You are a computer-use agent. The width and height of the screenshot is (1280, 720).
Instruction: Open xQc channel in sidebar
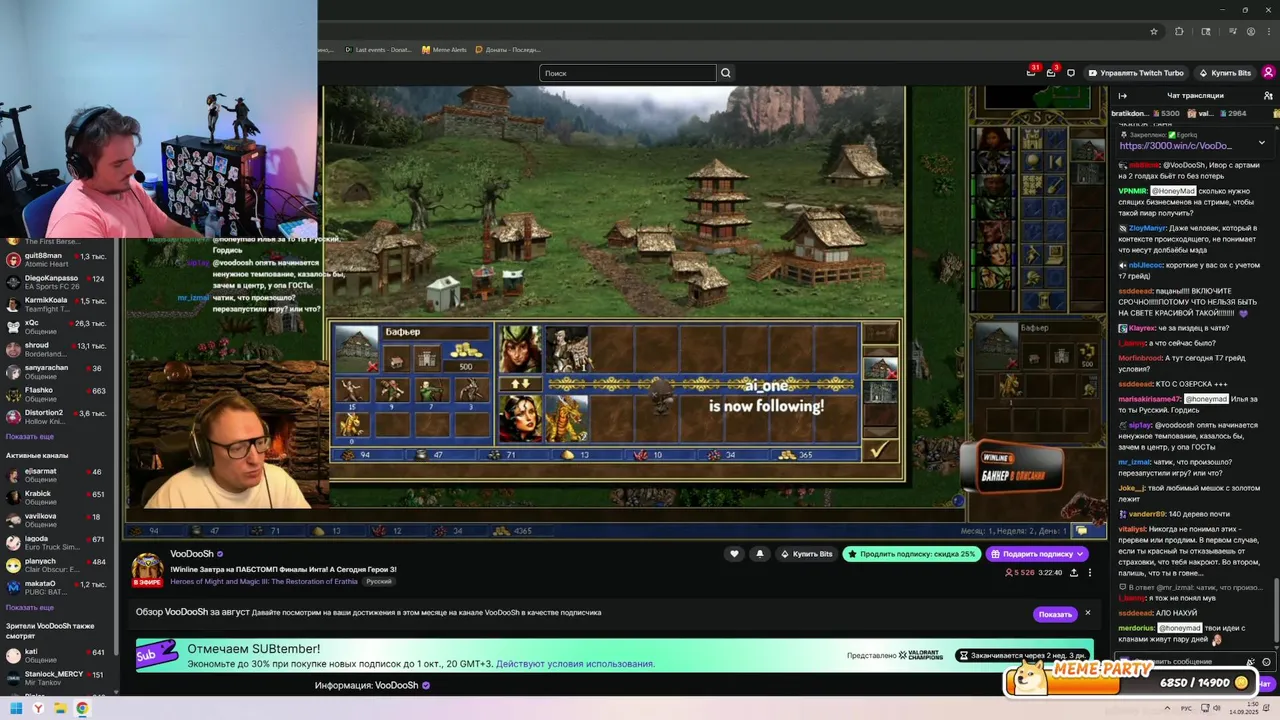pyautogui.click(x=57, y=327)
